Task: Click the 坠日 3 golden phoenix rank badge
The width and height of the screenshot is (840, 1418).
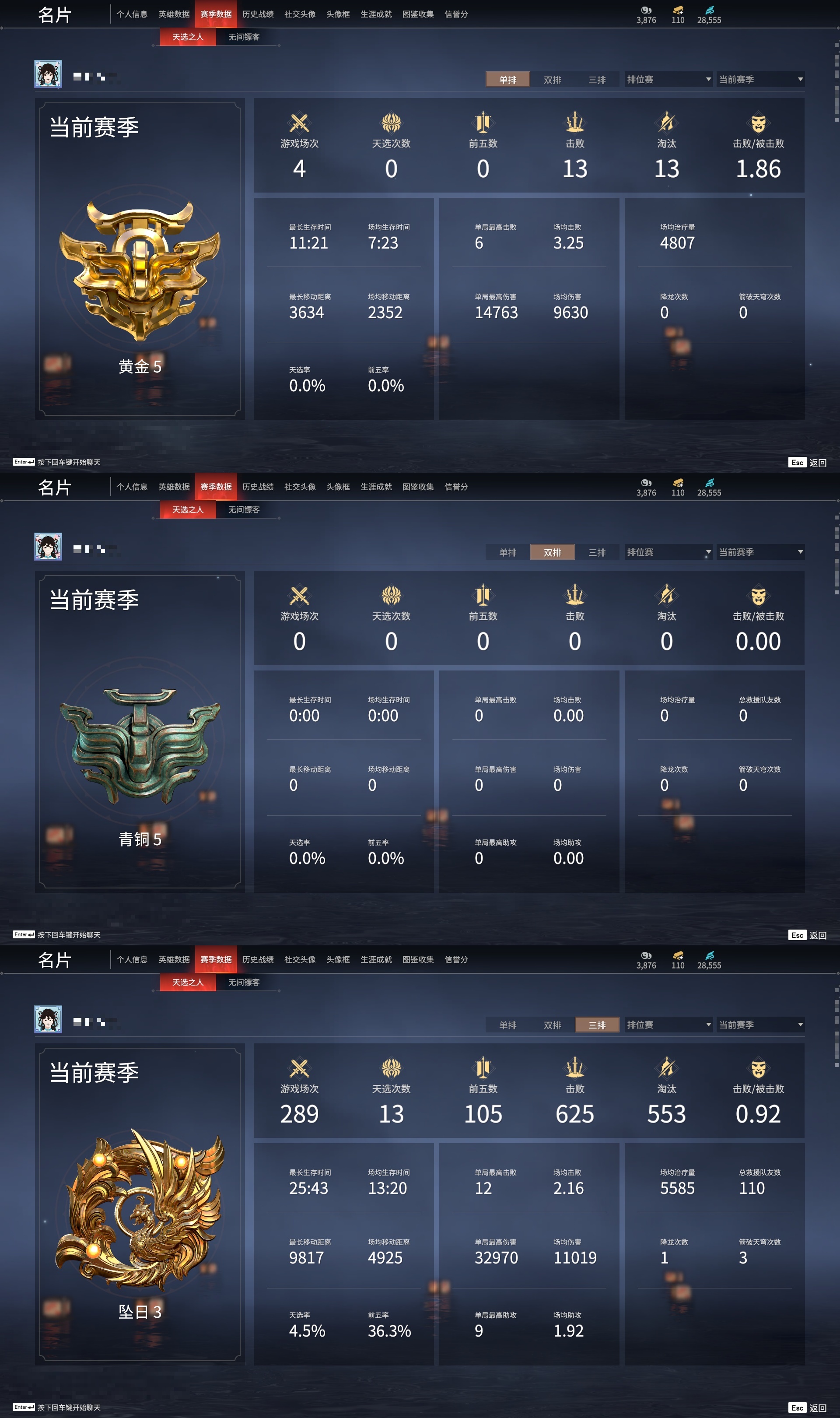Action: [140, 1208]
